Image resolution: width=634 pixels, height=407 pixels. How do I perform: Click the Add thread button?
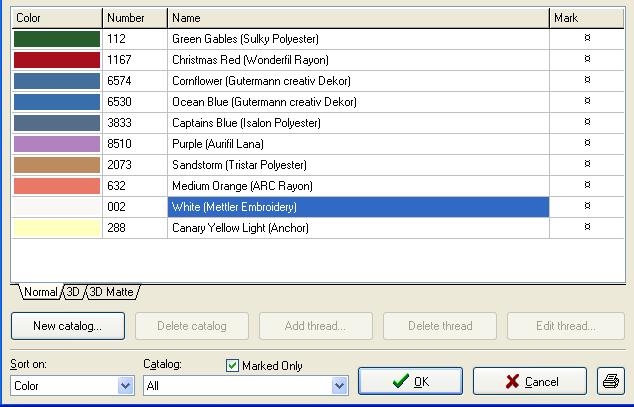(x=316, y=326)
